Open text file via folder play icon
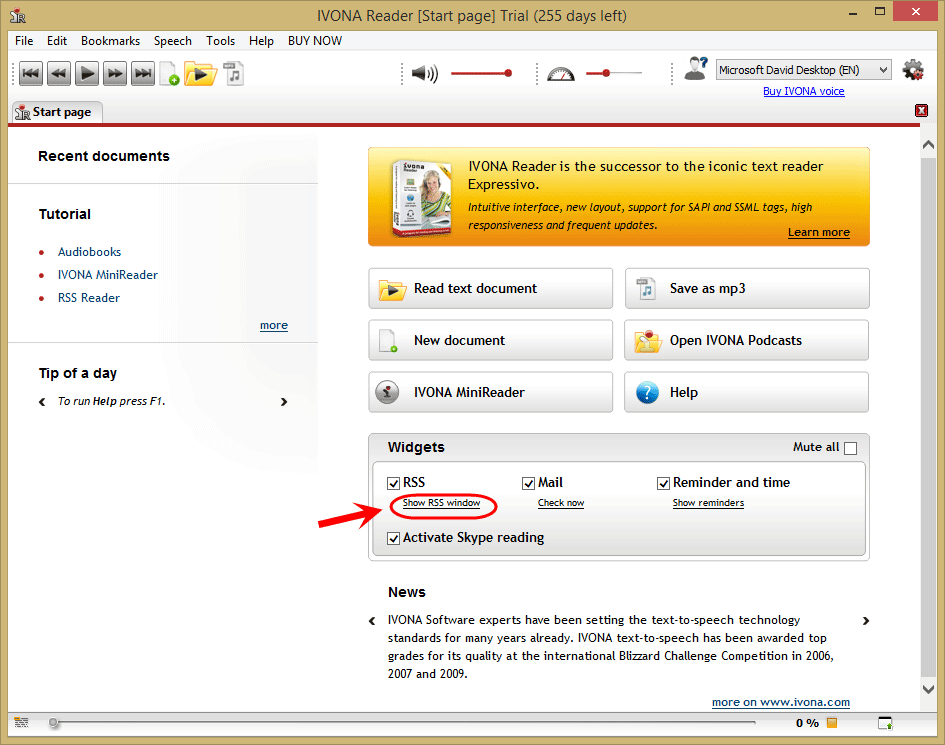 pyautogui.click(x=199, y=74)
